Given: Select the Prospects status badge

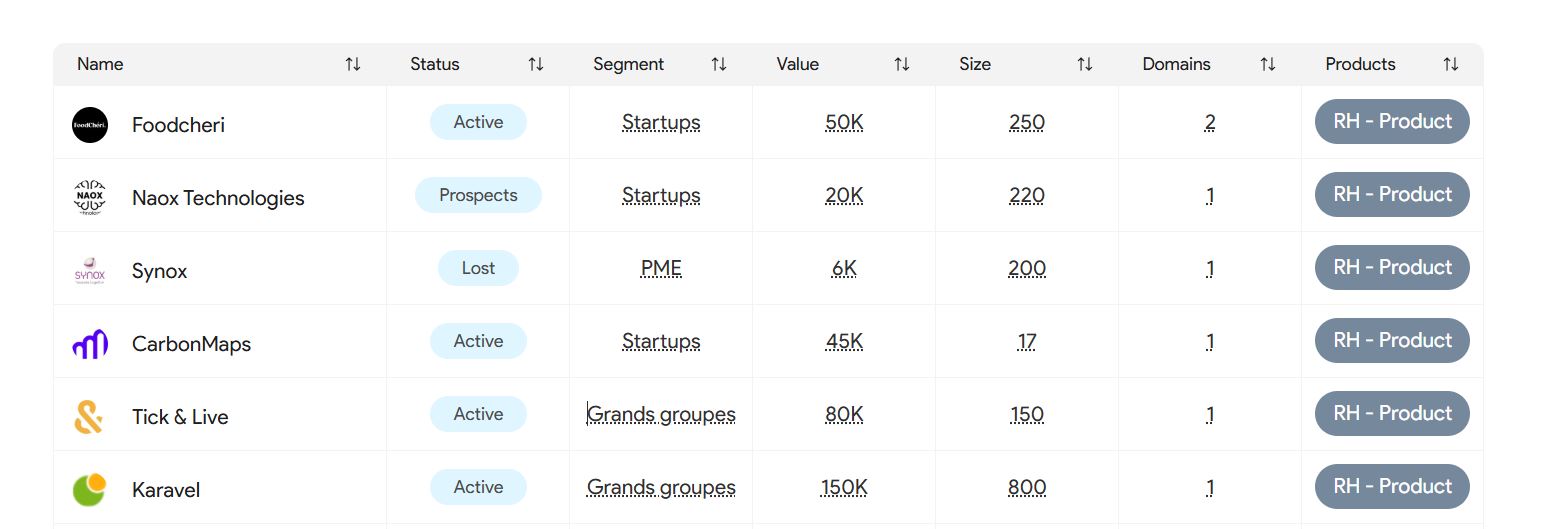Looking at the screenshot, I should tap(478, 195).
